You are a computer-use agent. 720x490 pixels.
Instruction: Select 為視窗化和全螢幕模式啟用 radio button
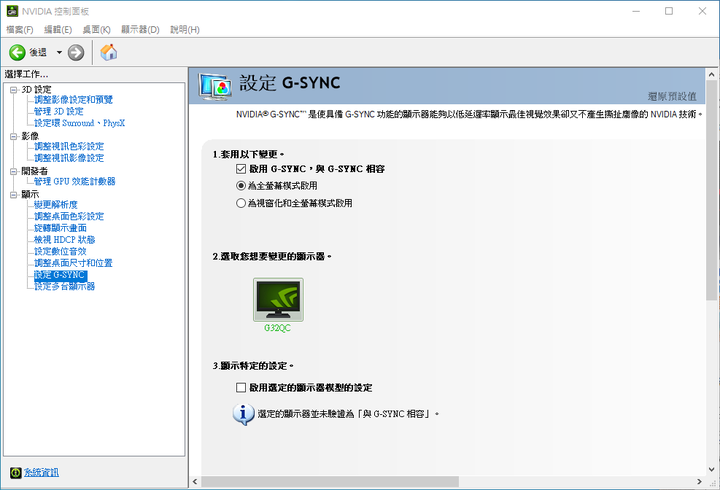tap(241, 203)
